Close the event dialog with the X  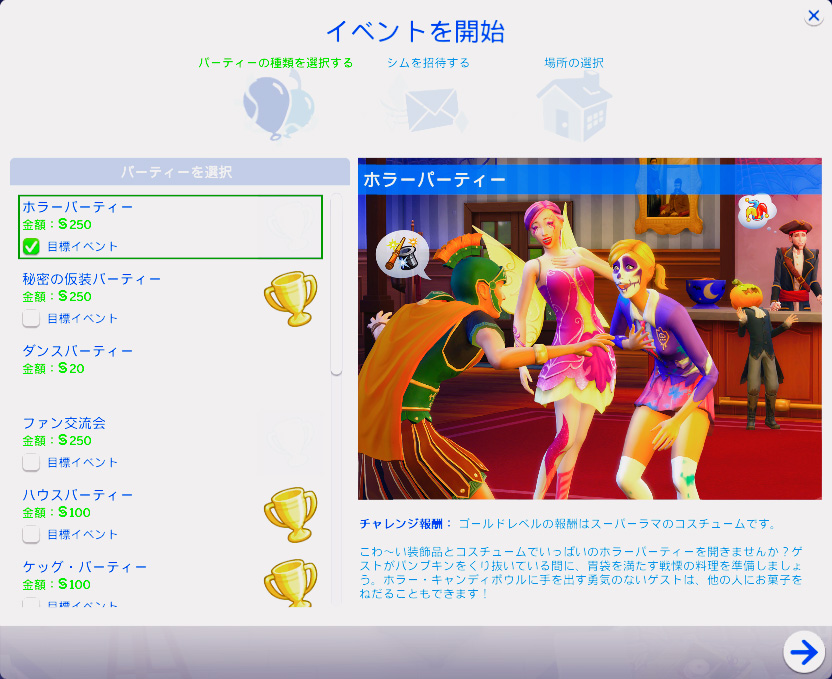[814, 15]
